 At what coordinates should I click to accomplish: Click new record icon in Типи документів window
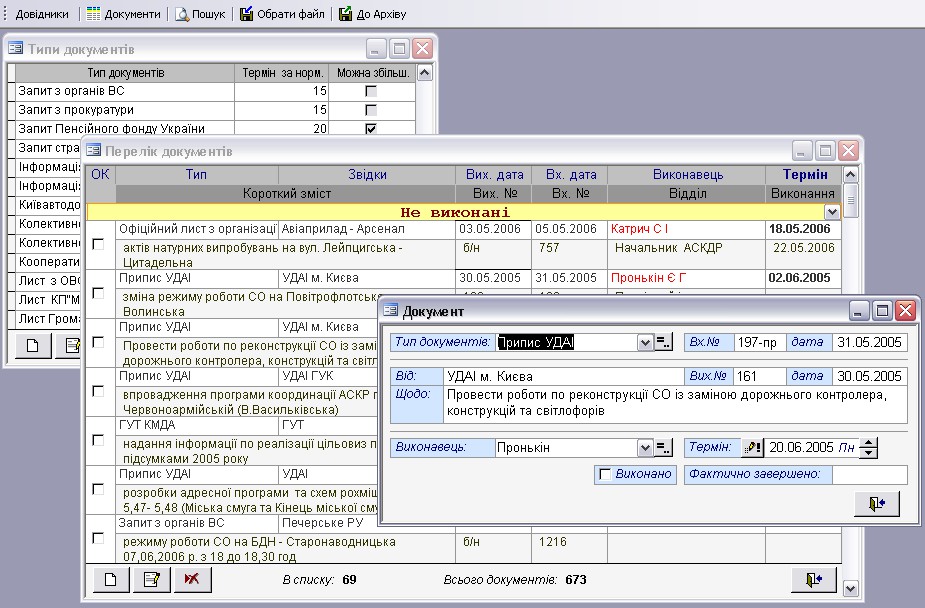click(32, 346)
